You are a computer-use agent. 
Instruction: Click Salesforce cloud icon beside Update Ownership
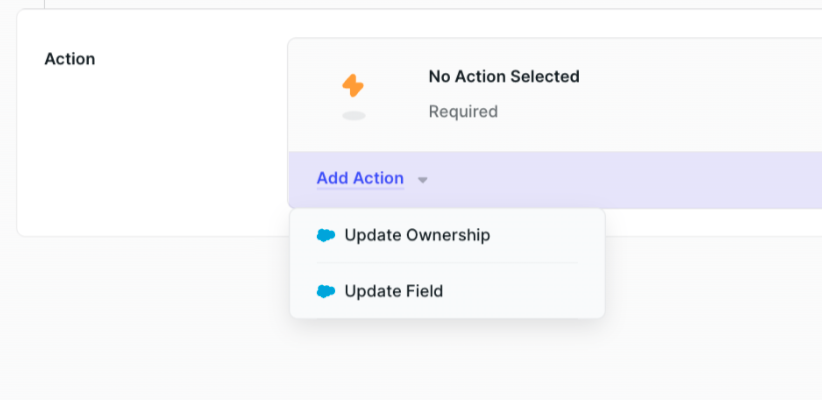tap(326, 236)
